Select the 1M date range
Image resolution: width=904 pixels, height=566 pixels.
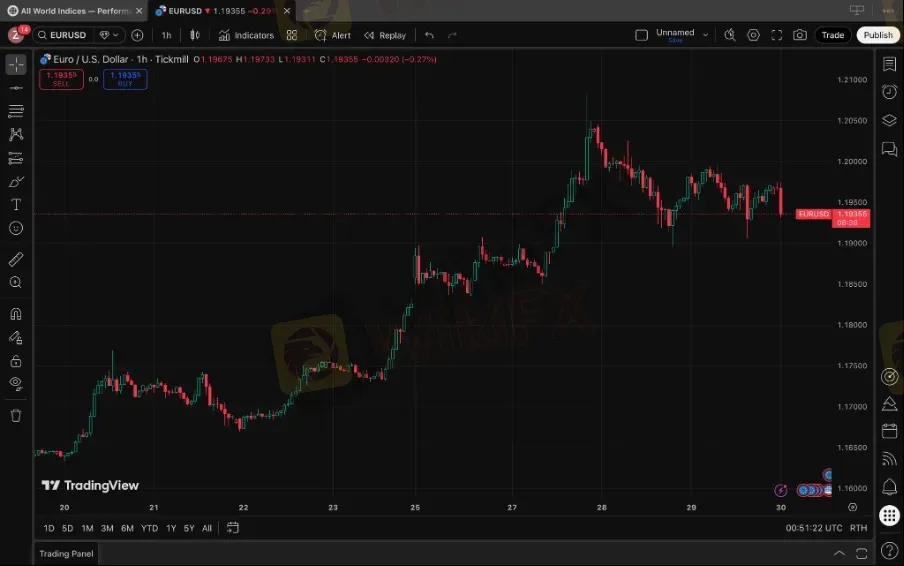[x=87, y=528]
